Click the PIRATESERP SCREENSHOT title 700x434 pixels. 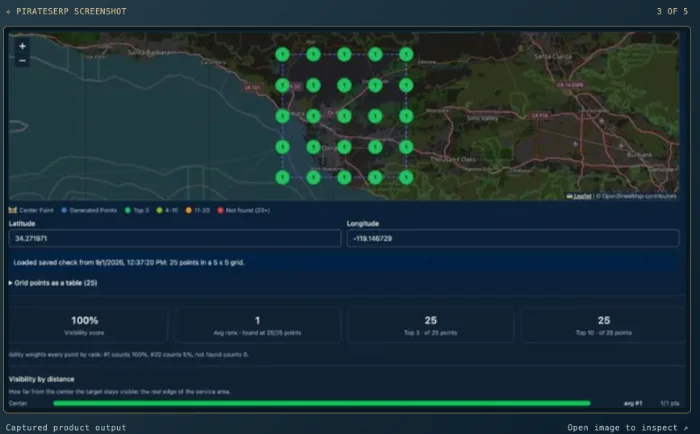tap(71, 11)
